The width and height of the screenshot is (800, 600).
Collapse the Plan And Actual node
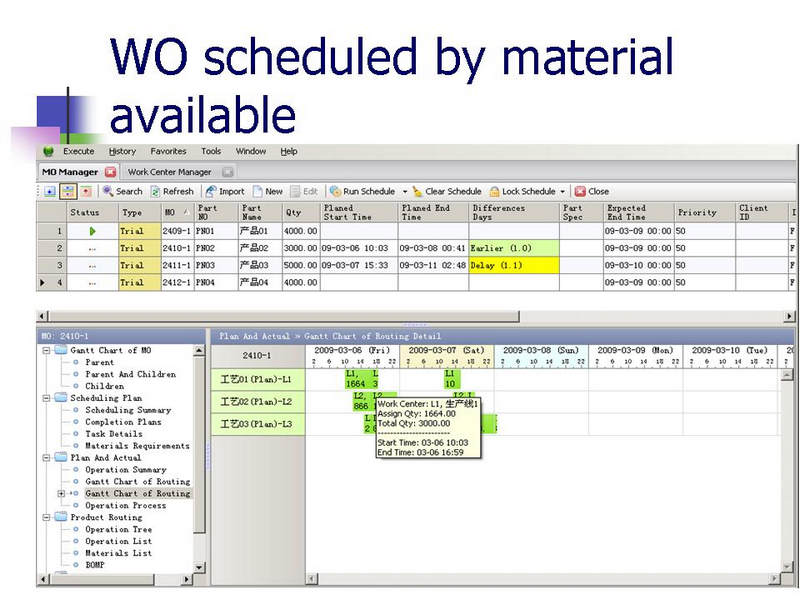pos(46,458)
